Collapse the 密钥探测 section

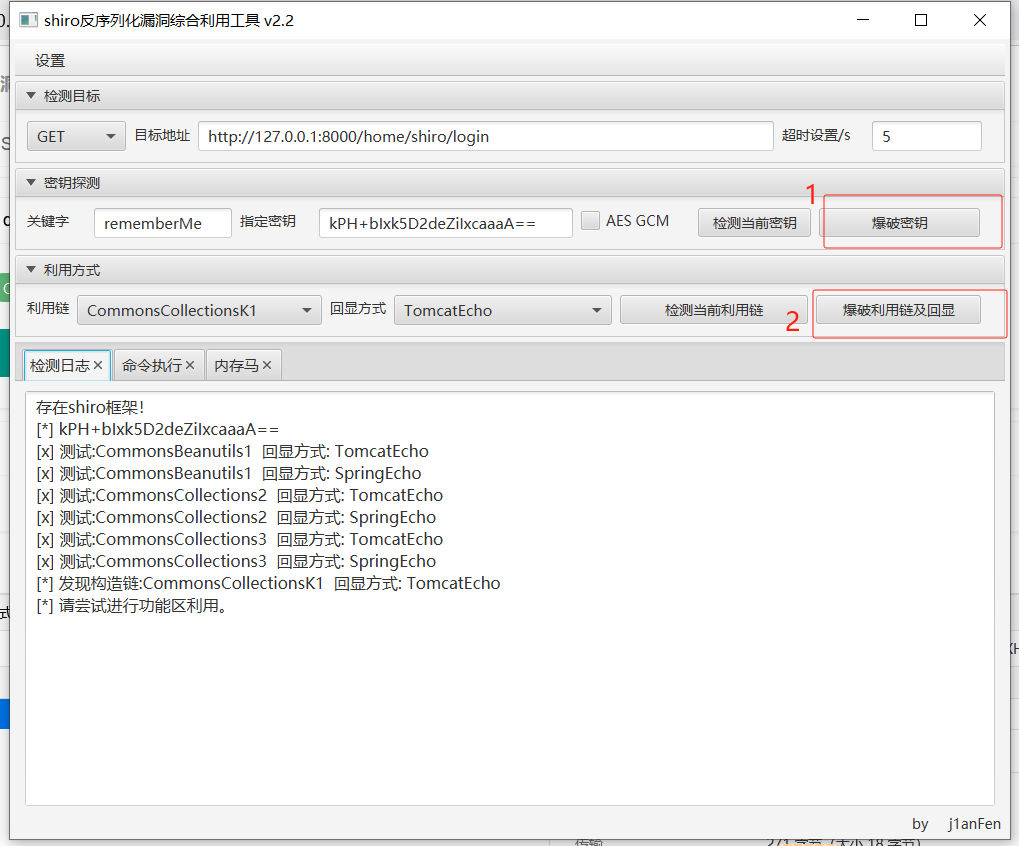[x=31, y=183]
